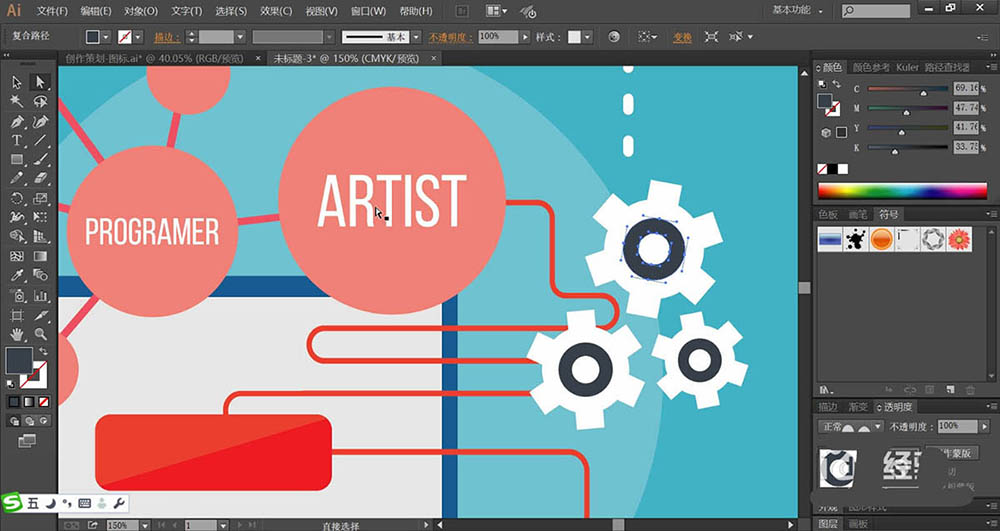This screenshot has height=531, width=1000.
Task: Select the Symbol Sprayer tool
Action: [x=17, y=295]
